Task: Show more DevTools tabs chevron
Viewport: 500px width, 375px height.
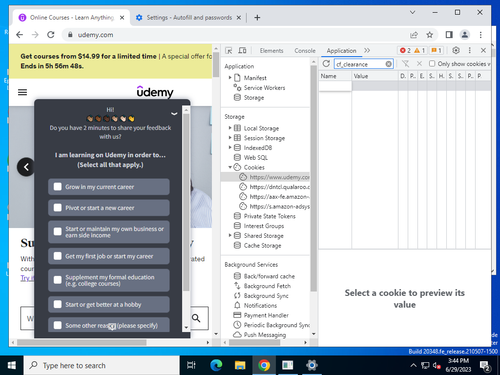Action: pos(367,50)
